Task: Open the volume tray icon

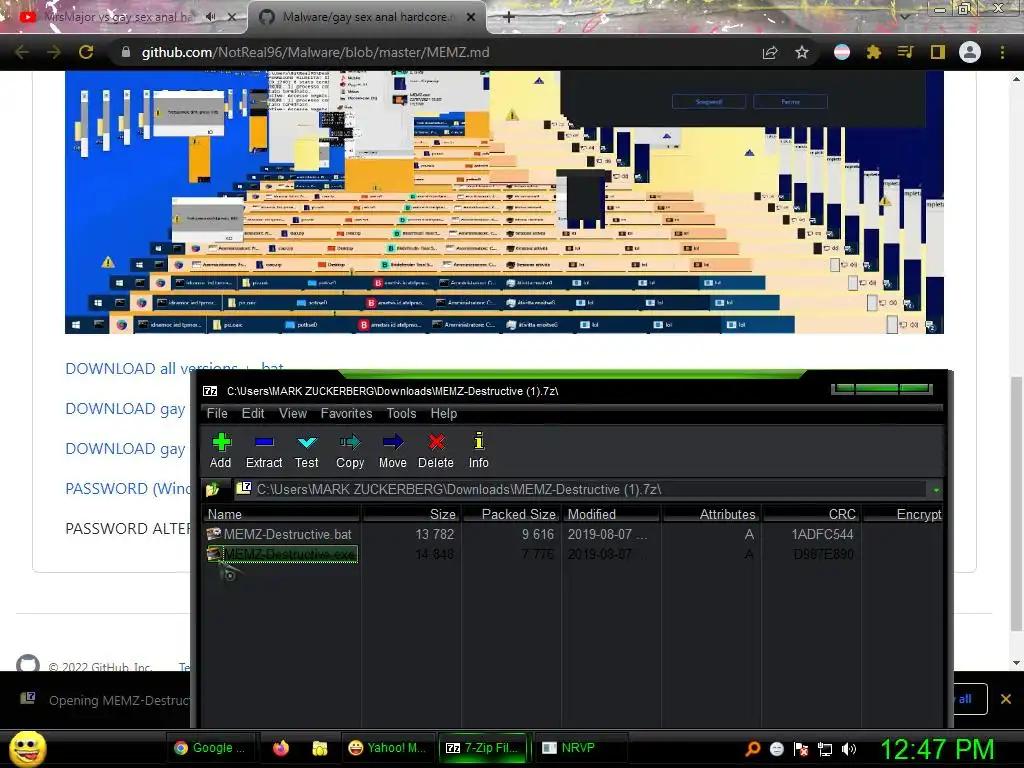Action: click(849, 749)
